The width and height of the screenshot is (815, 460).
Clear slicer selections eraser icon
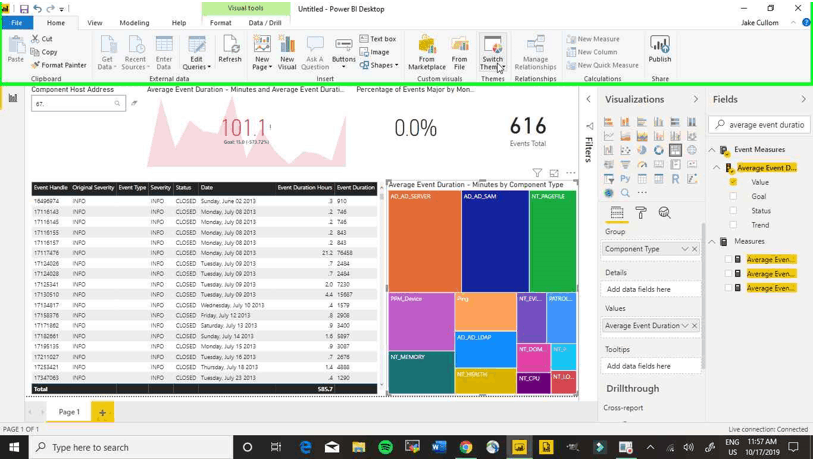pyautogui.click(x=134, y=103)
